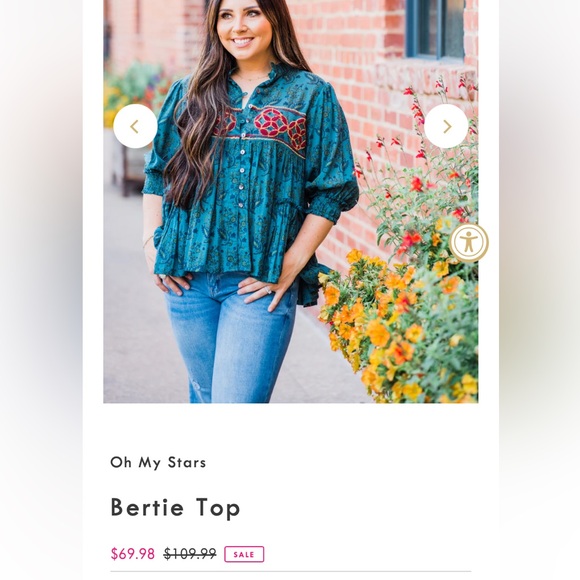Click the $69.98 sale price
Screen dimensions: 580x580
[x=132, y=554]
